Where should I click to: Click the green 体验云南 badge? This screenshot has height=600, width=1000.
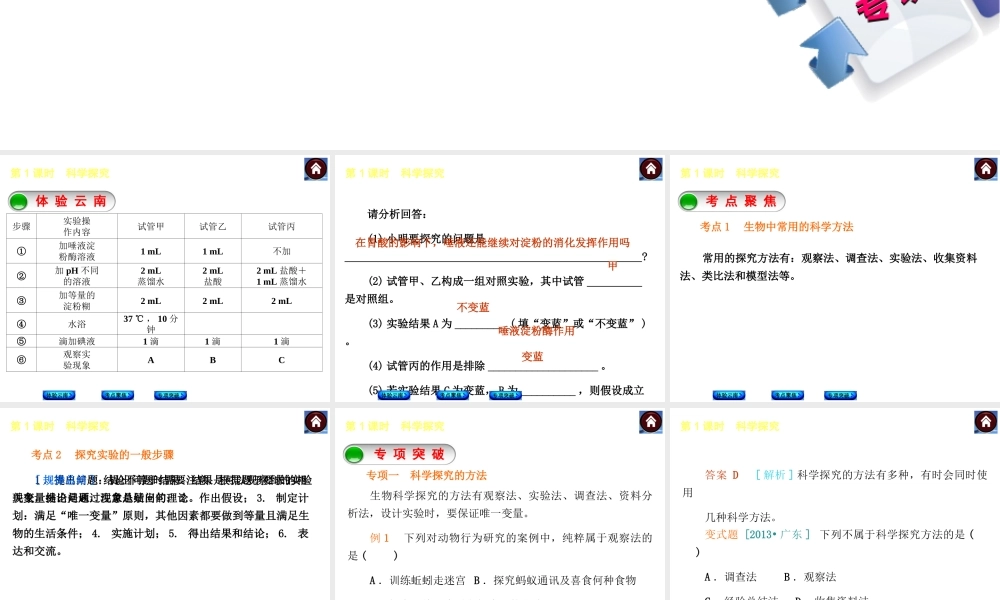coord(61,201)
